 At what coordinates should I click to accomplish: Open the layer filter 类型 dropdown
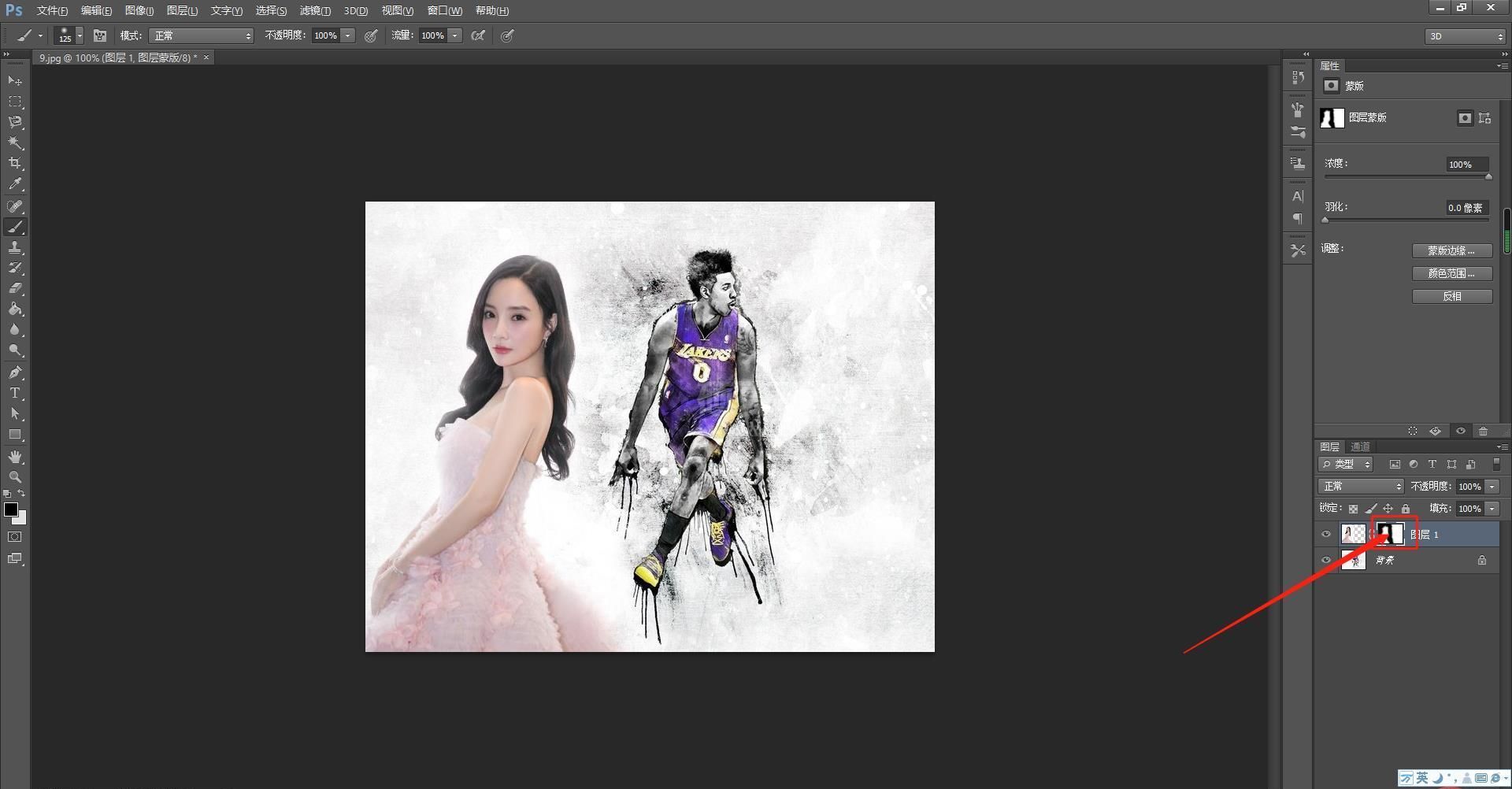click(x=1346, y=465)
